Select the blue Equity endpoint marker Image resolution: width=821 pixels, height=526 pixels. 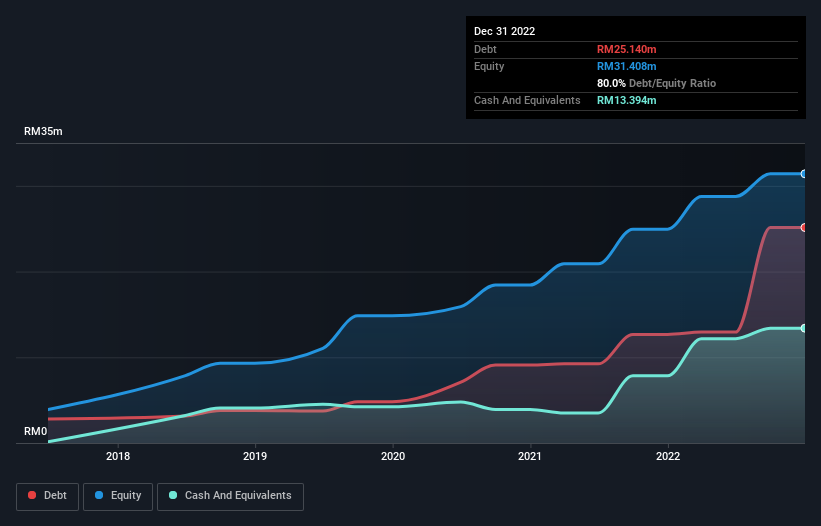804,174
